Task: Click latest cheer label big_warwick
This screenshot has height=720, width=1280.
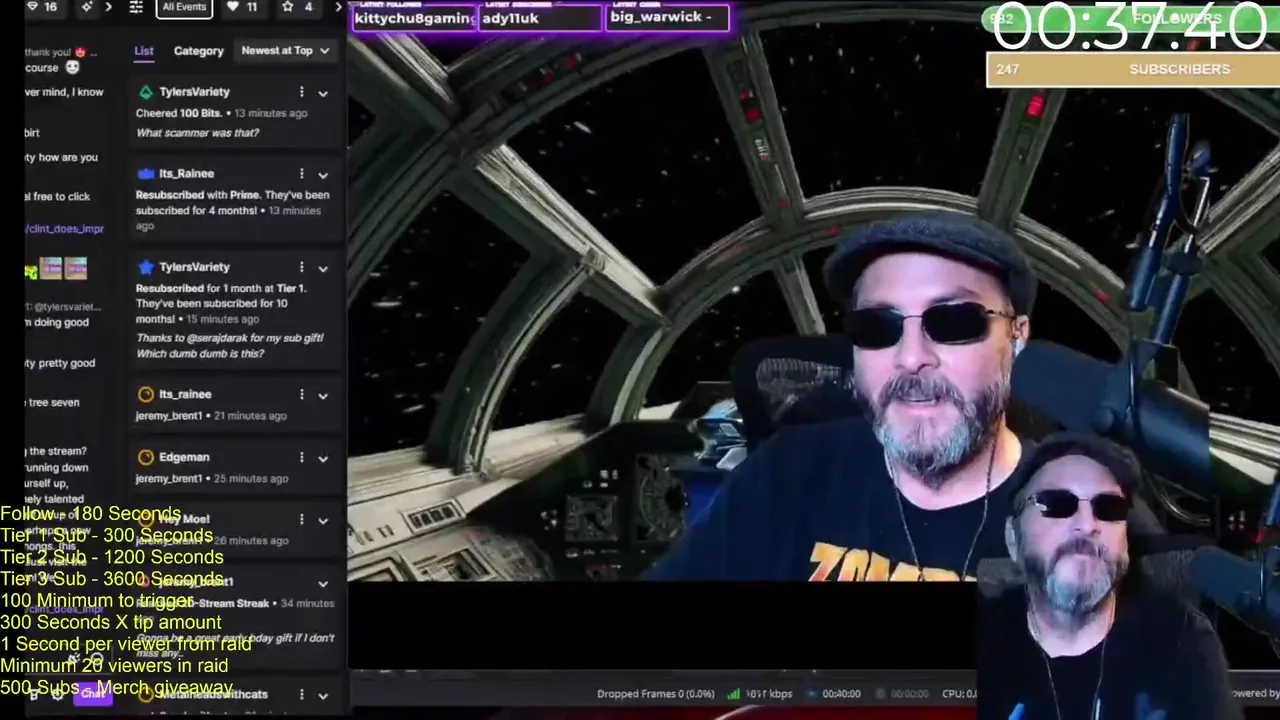Action: (x=667, y=17)
